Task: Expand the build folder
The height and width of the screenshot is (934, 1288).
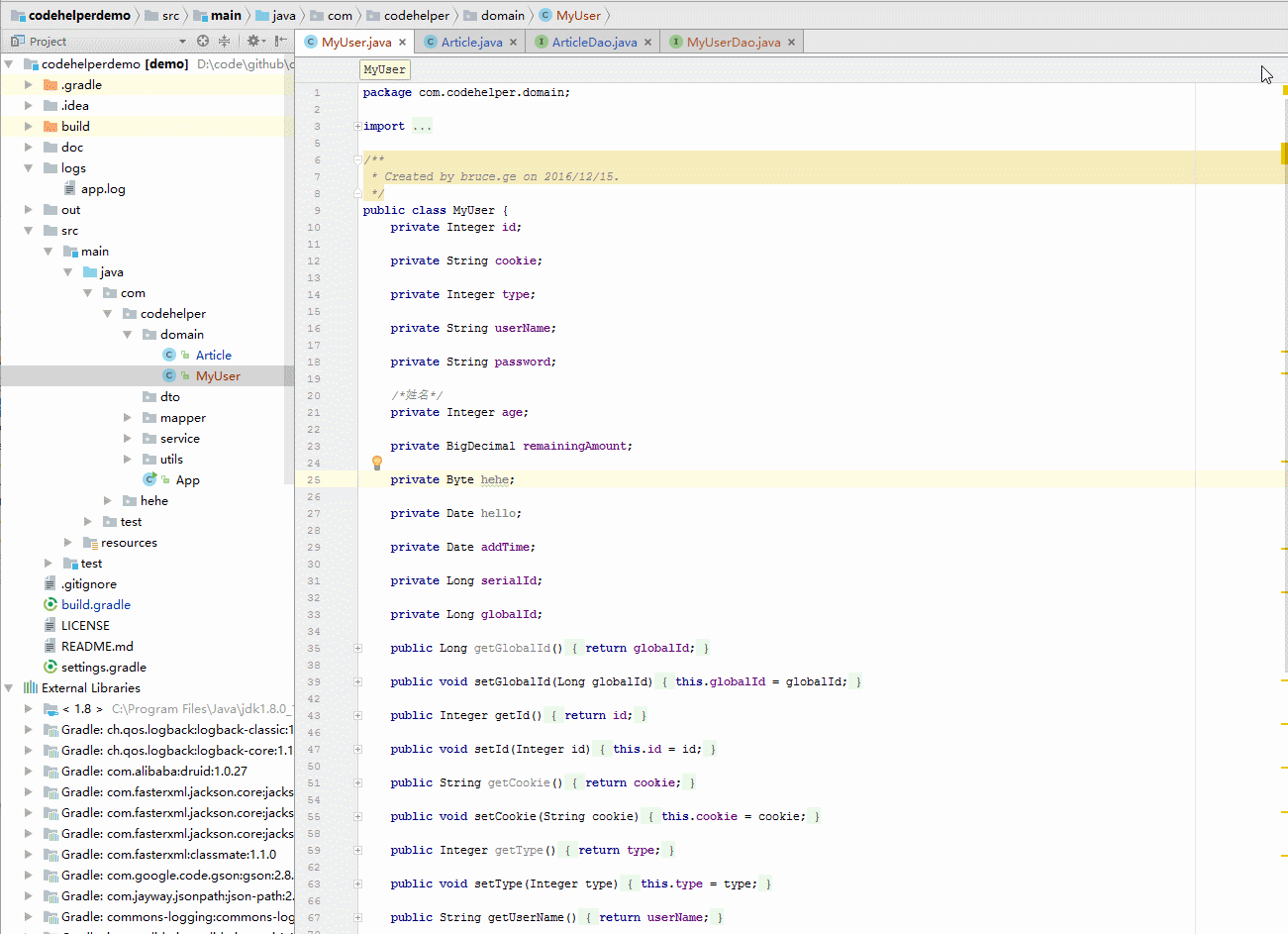Action: 28,126
